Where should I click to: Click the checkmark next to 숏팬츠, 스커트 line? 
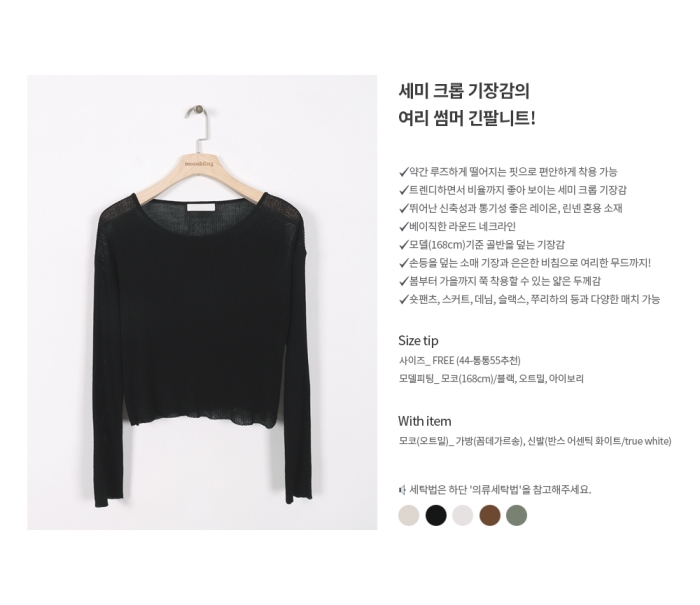click(x=404, y=300)
